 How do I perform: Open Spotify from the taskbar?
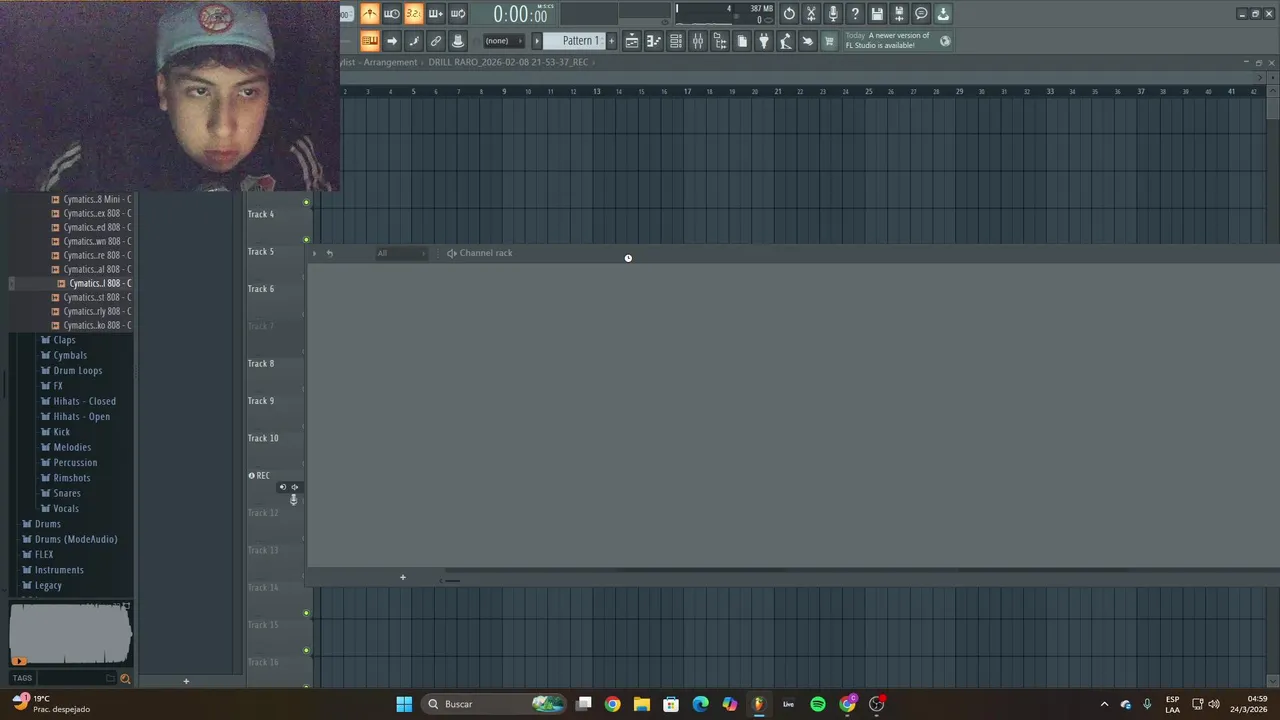click(x=818, y=704)
